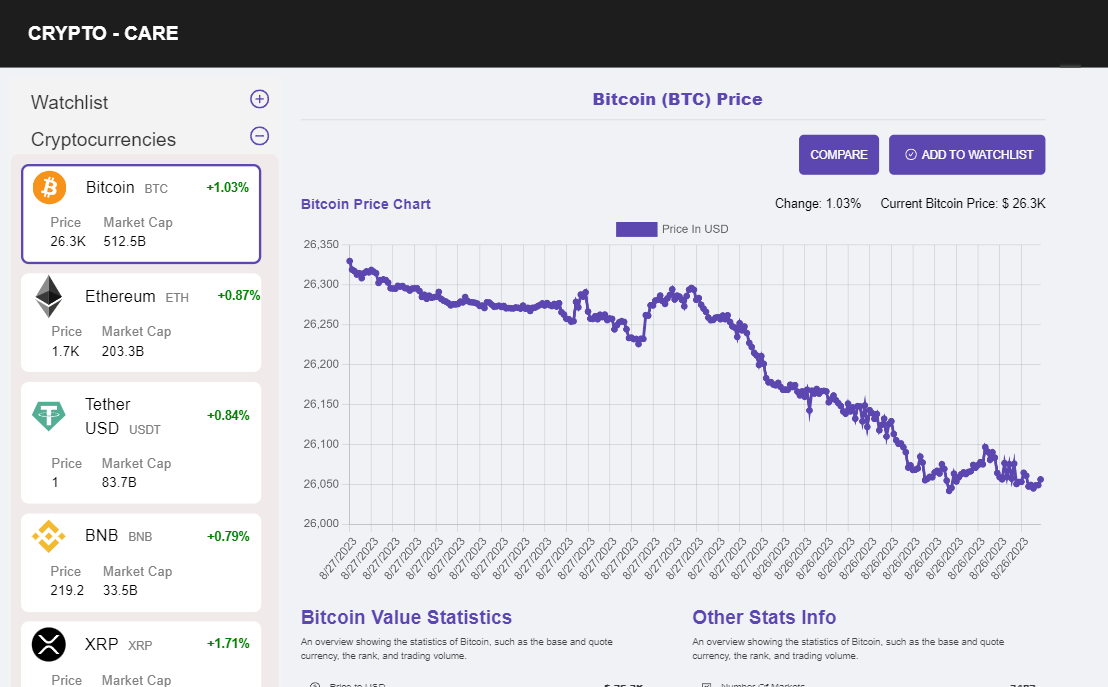Image resolution: width=1108 pixels, height=687 pixels.
Task: Click the checkmark icon in Add to Watchlist
Action: (910, 155)
